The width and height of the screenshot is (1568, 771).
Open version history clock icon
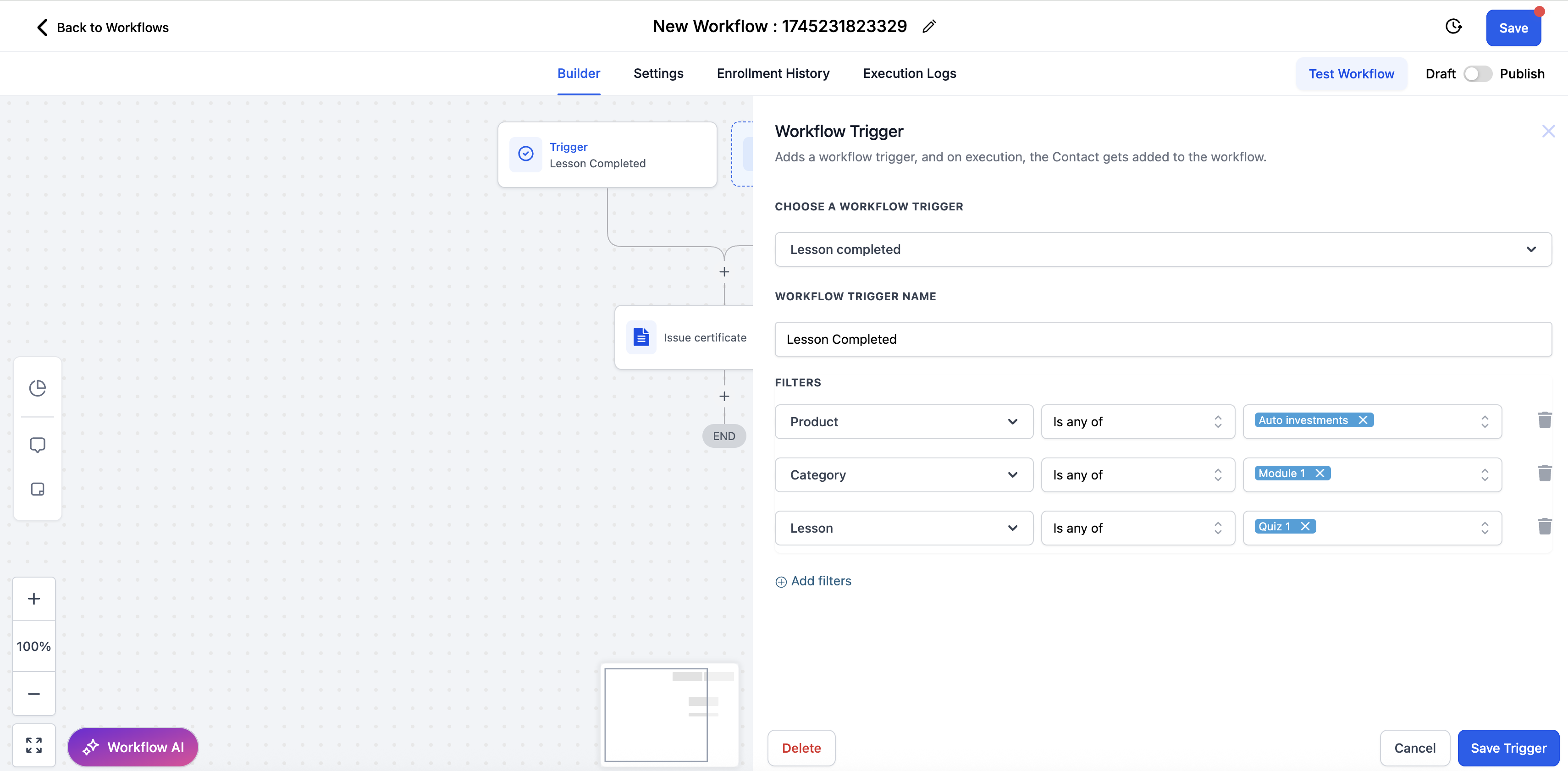pyautogui.click(x=1453, y=27)
